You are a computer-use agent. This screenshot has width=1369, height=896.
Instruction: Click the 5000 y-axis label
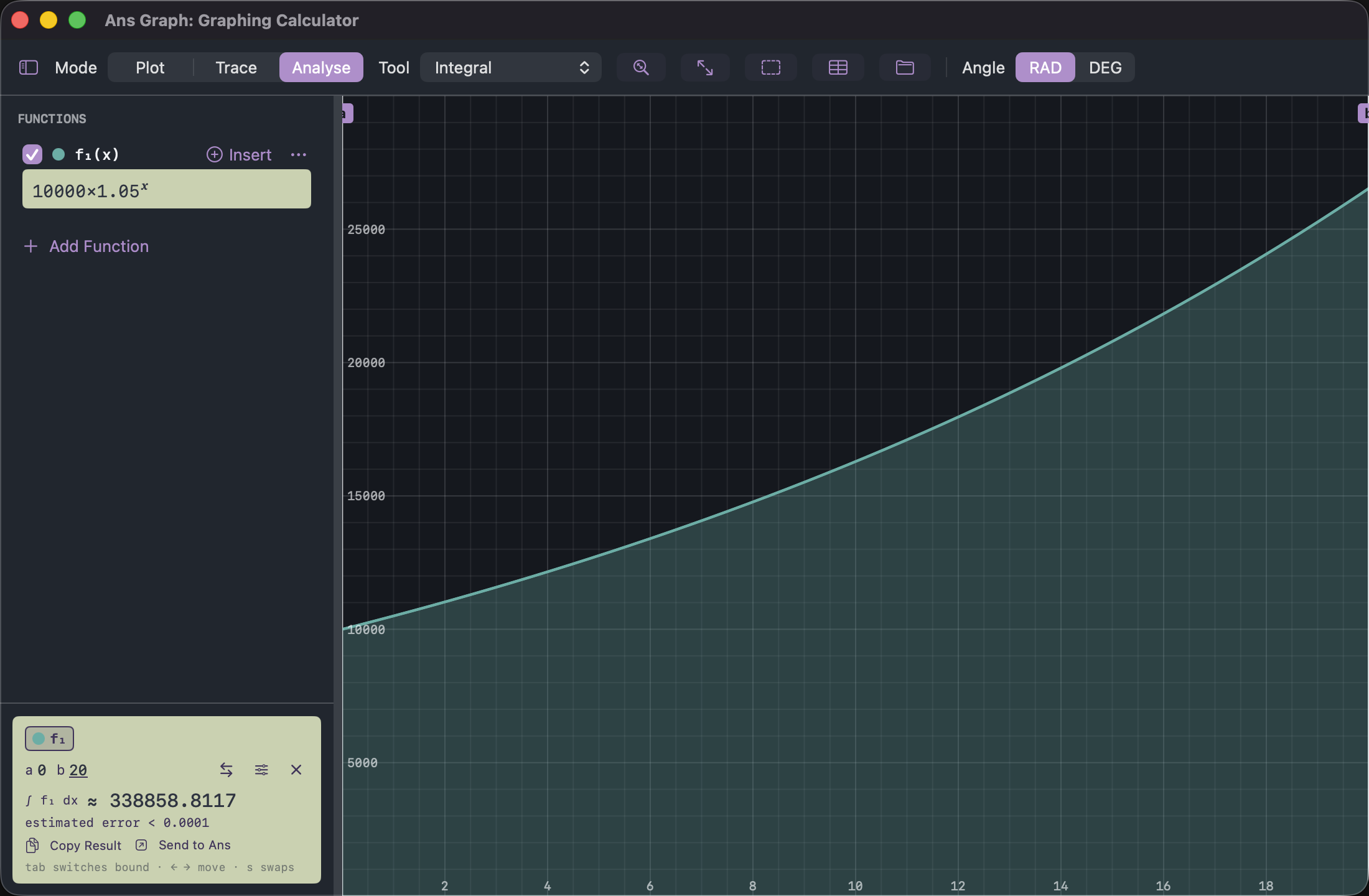click(x=362, y=763)
